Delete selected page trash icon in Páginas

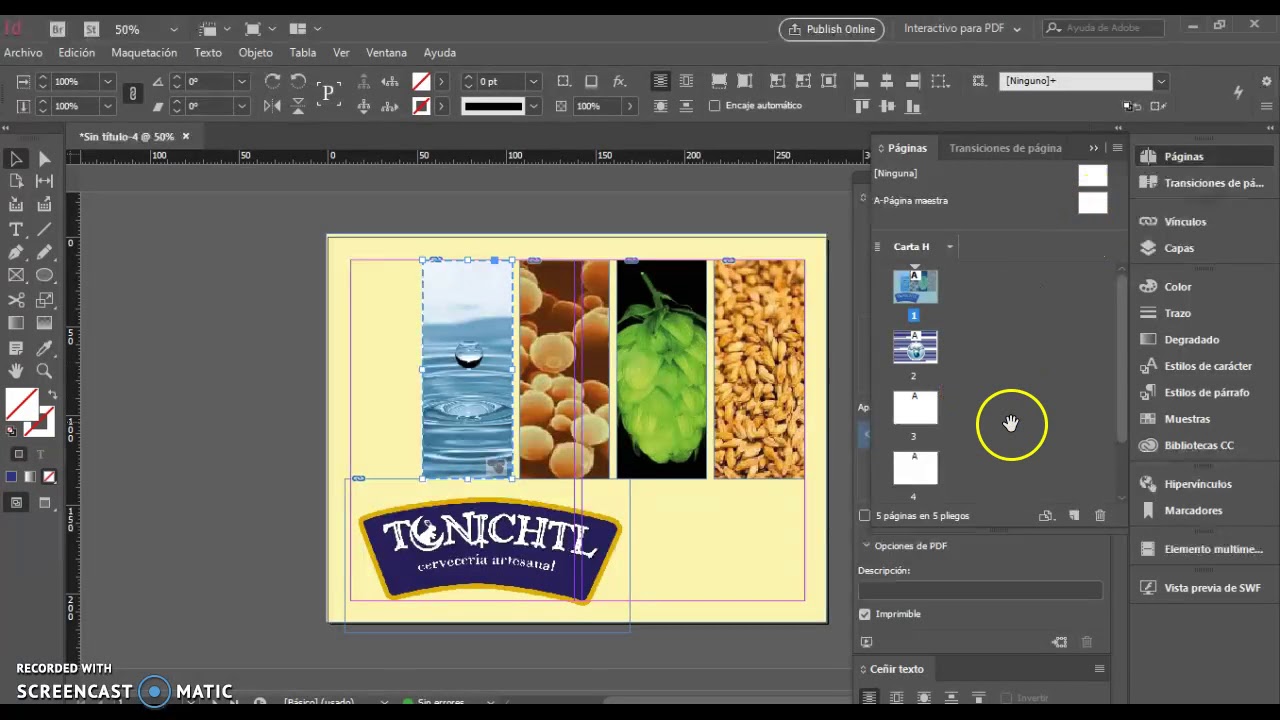[x=1100, y=516]
